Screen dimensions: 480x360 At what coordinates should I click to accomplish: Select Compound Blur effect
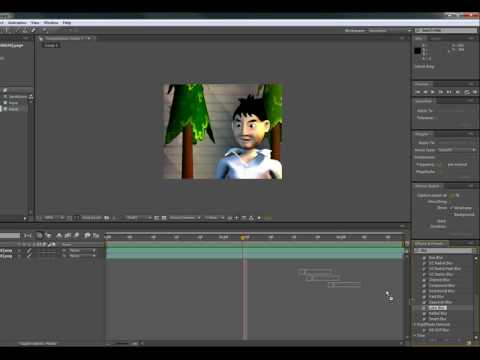(x=441, y=286)
